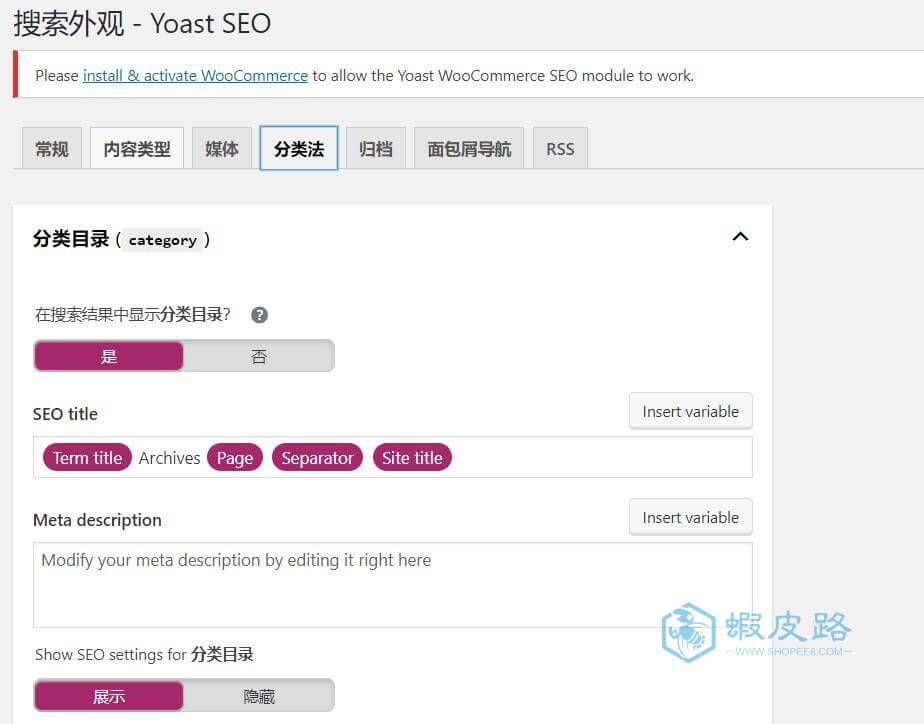This screenshot has height=724, width=924.
Task: Insert variable into the Meta description
Action: [x=691, y=517]
